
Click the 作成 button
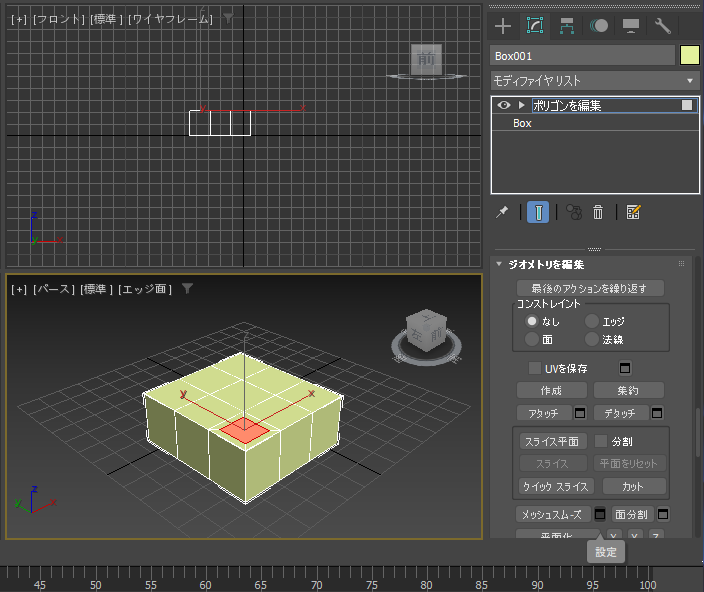(552, 390)
